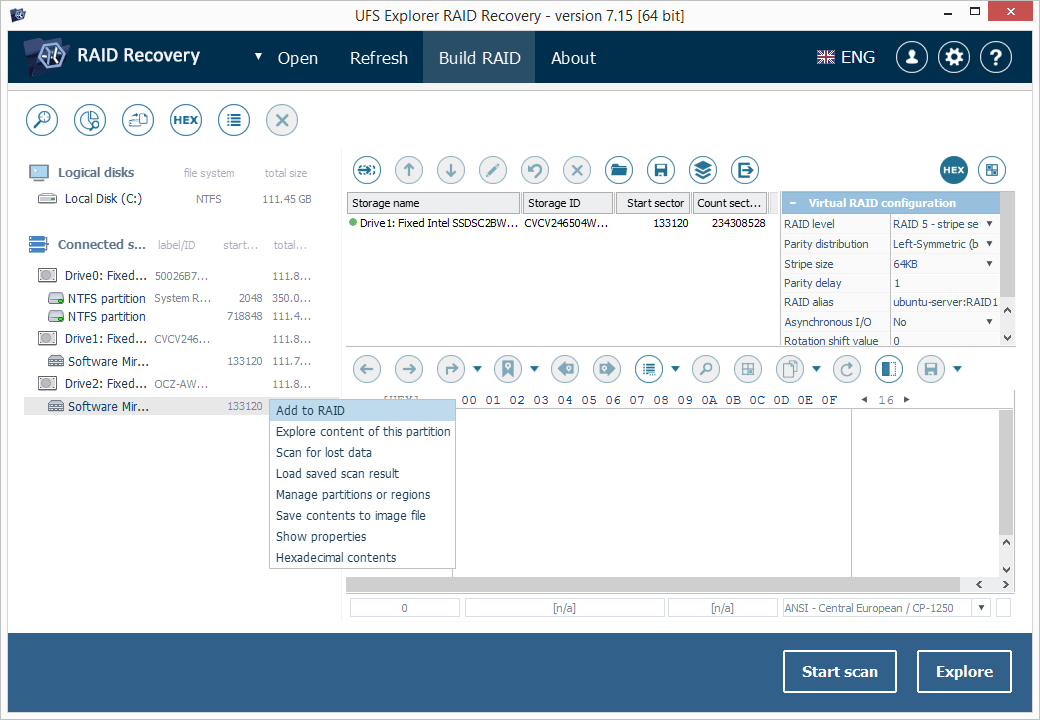Choose Scan for lost data
This screenshot has width=1040, height=720.
tap(362, 453)
